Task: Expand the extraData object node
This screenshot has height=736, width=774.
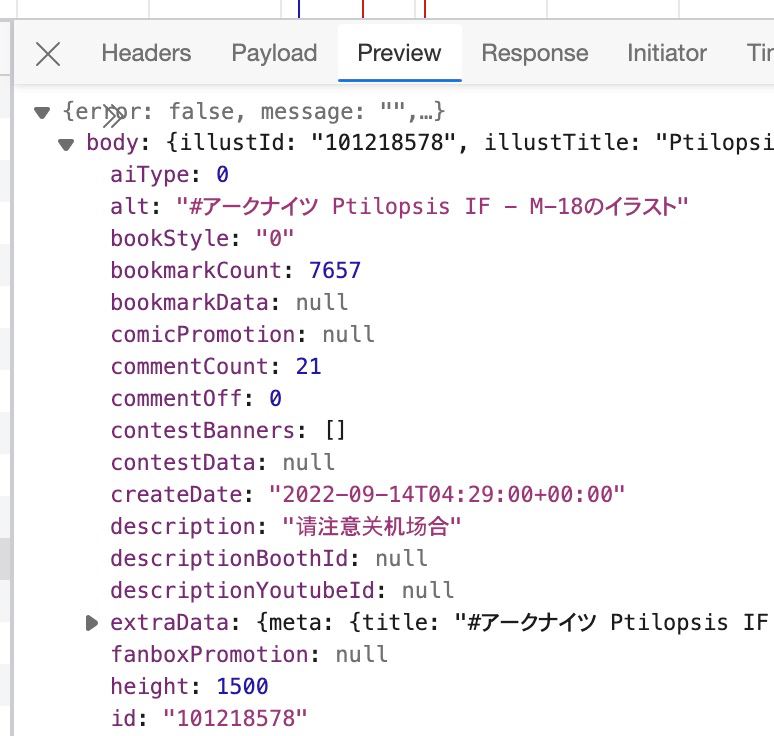Action: point(91,623)
